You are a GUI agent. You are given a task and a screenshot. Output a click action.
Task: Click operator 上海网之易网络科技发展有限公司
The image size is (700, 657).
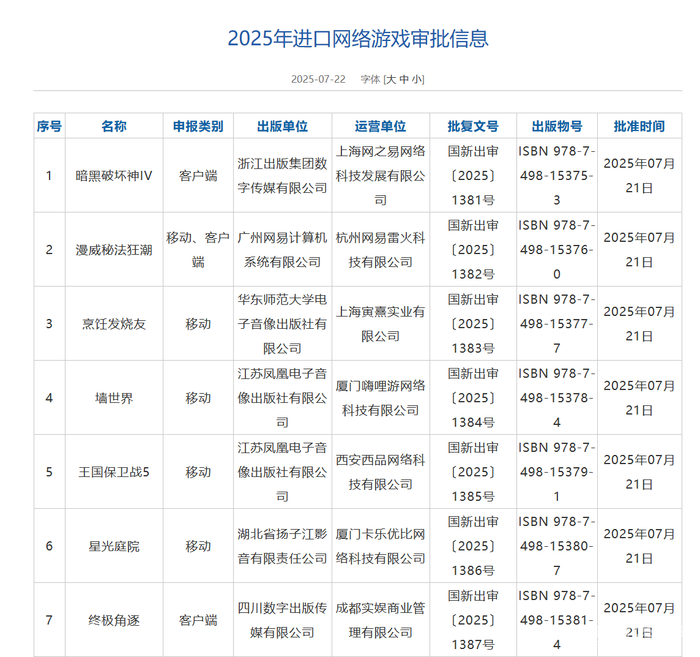click(380, 176)
